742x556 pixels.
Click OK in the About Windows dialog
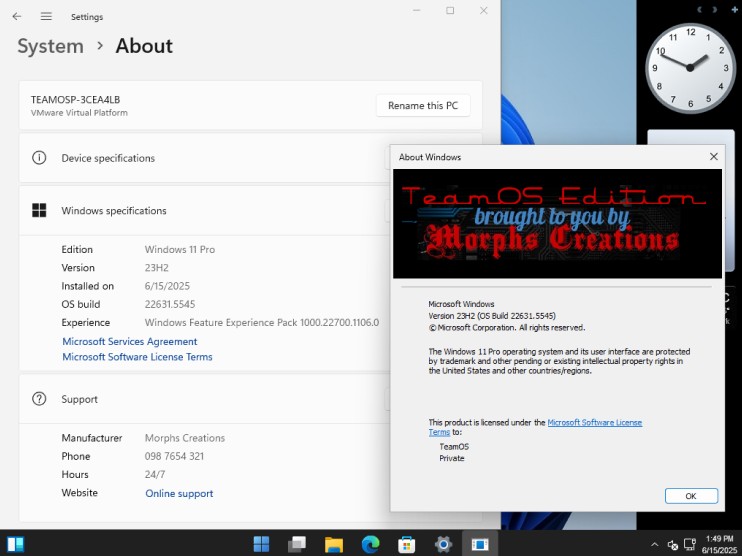691,496
